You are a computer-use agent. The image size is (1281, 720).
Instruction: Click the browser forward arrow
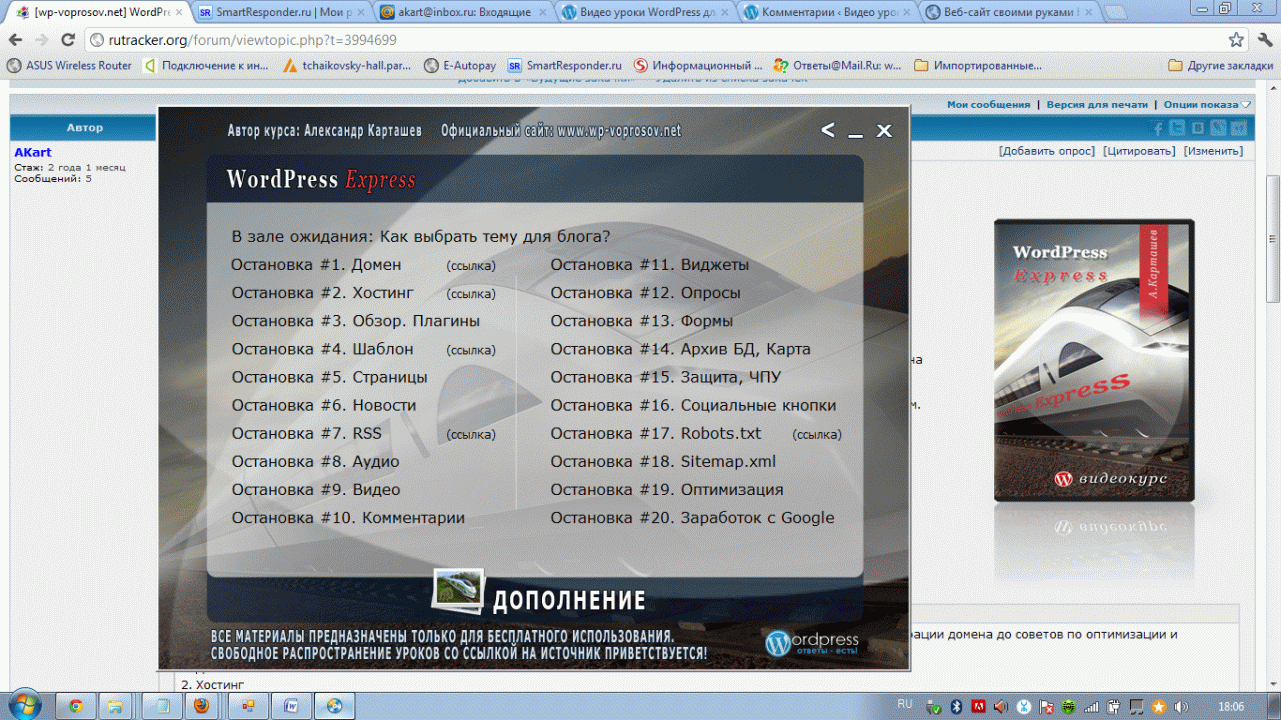41,40
